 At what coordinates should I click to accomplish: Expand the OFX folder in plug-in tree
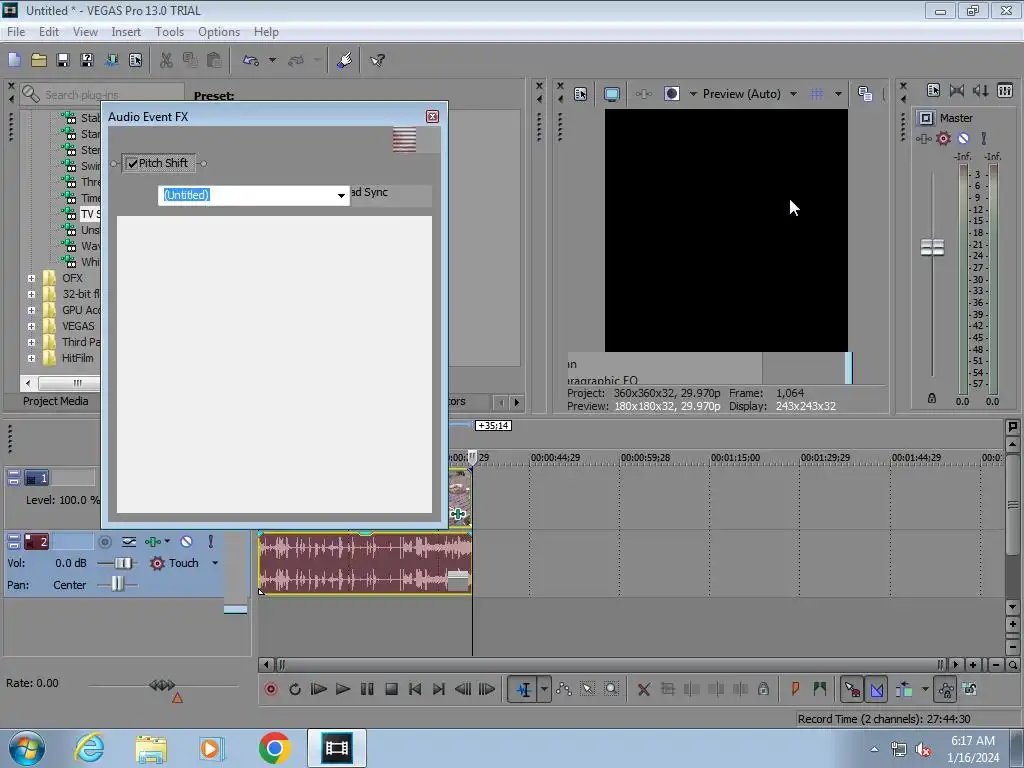tap(31, 278)
